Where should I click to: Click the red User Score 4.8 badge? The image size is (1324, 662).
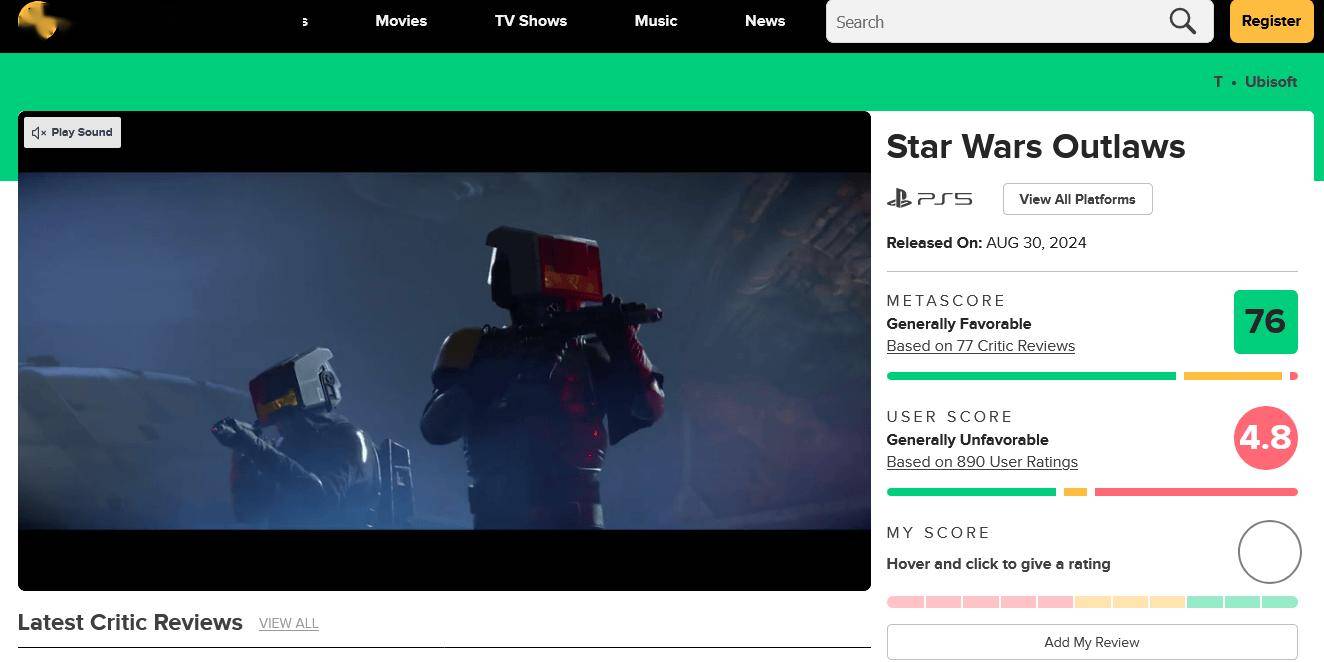(x=1265, y=438)
